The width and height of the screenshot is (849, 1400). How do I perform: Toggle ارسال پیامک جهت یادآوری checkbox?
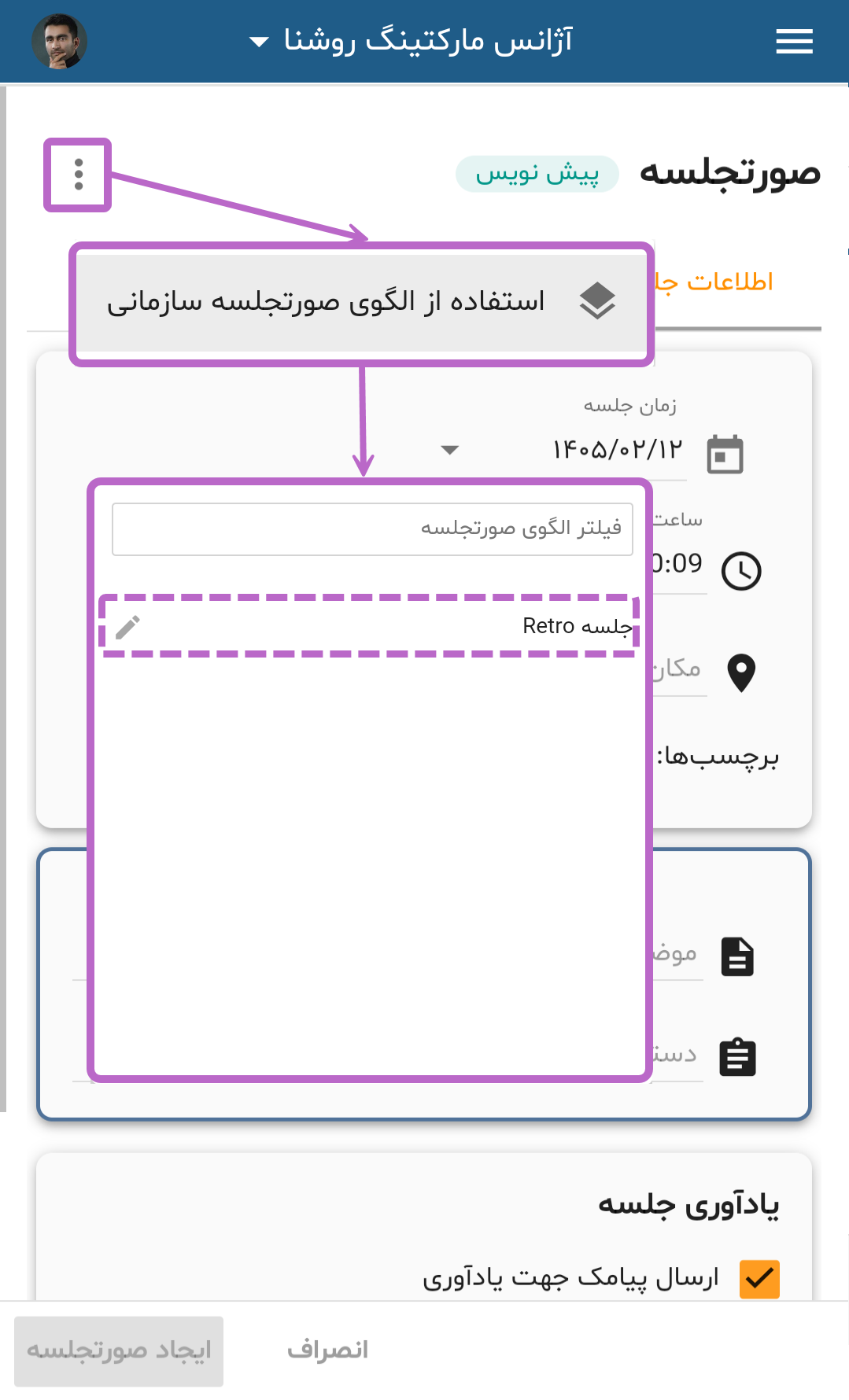(x=759, y=1279)
